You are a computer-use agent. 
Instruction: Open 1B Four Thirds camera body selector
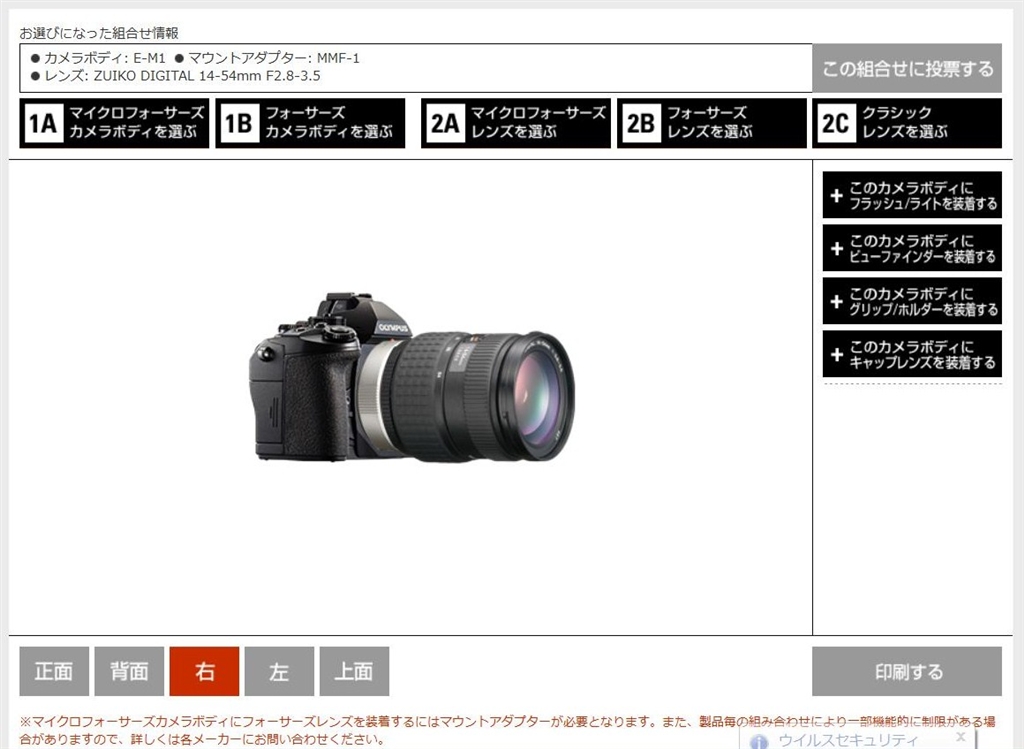tap(310, 123)
